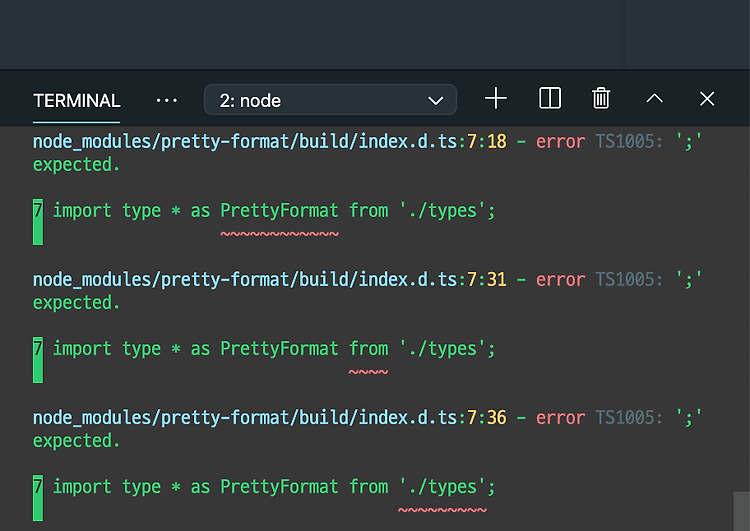Click the underlined './types' in third error
Viewport: 750px width, 531px height.
point(442,487)
